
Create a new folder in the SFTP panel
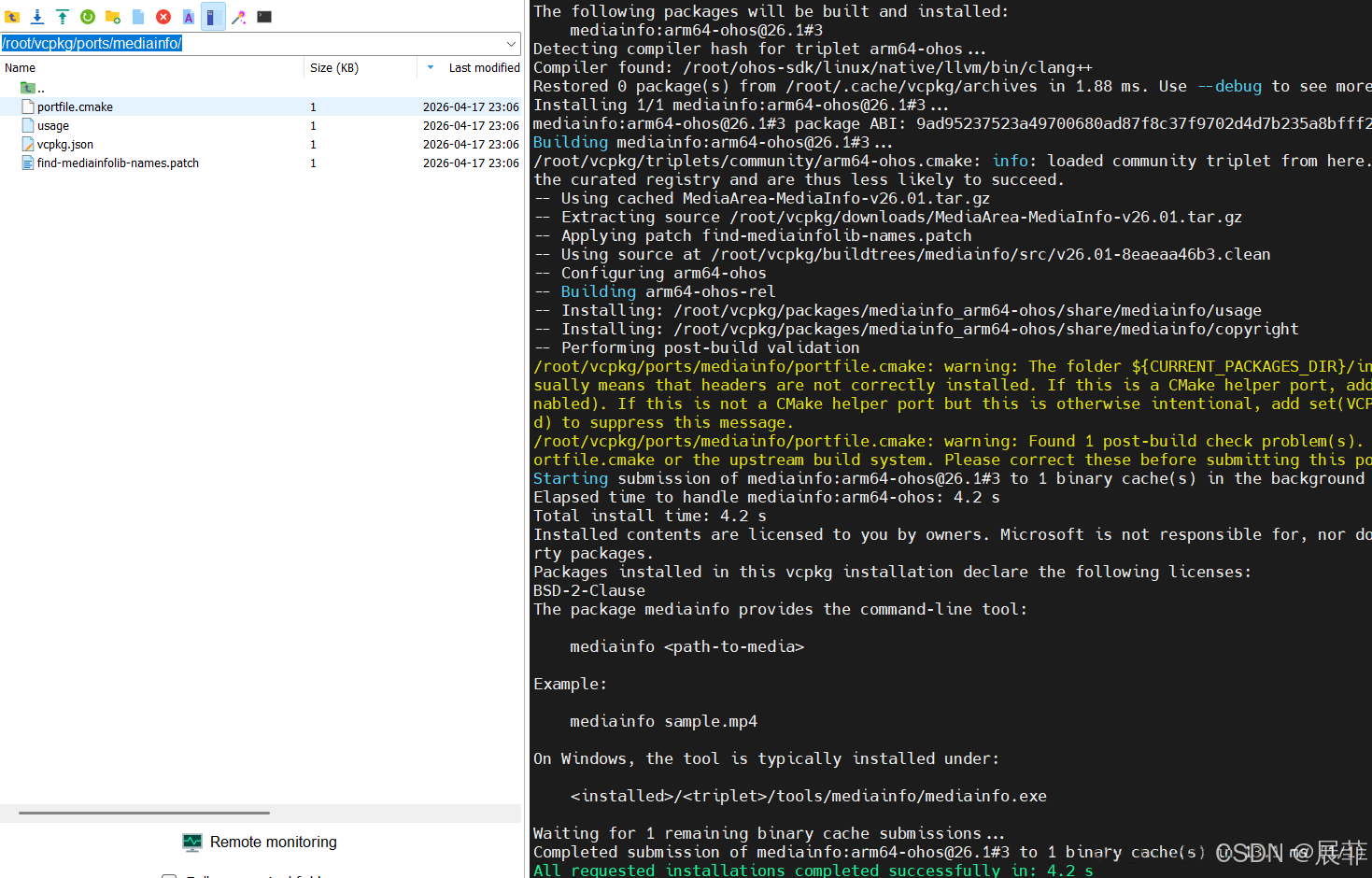click(x=113, y=17)
